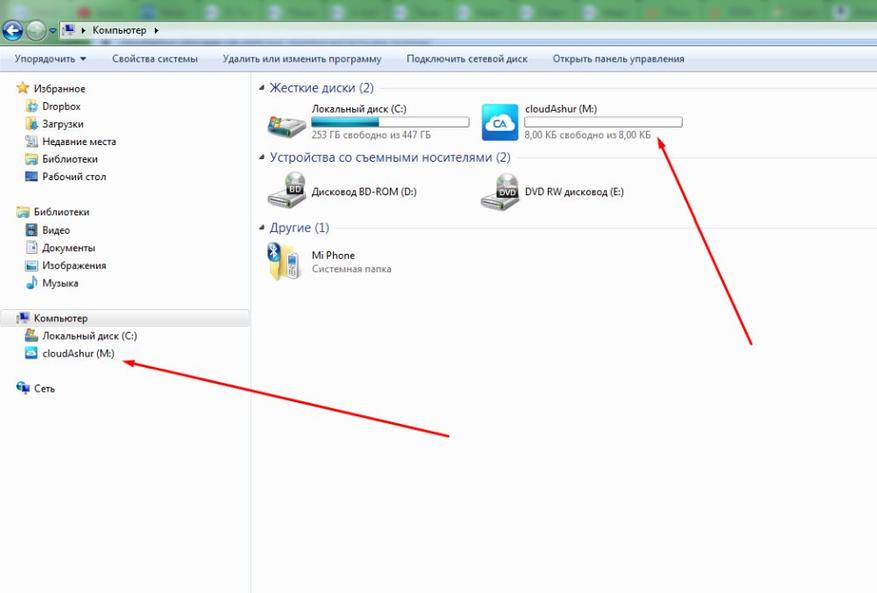Click the Forward navigation arrow button
The width and height of the screenshot is (877, 593).
pos(36,30)
